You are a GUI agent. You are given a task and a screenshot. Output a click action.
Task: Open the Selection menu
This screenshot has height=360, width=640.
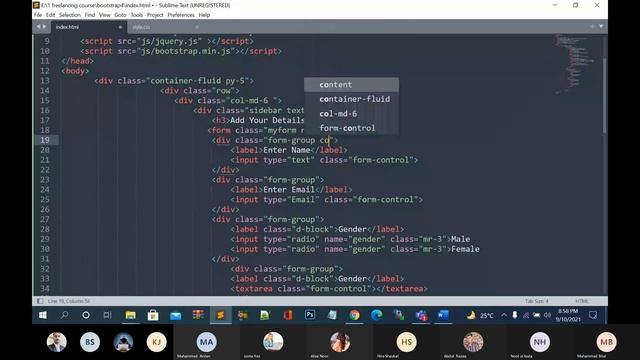(70, 15)
